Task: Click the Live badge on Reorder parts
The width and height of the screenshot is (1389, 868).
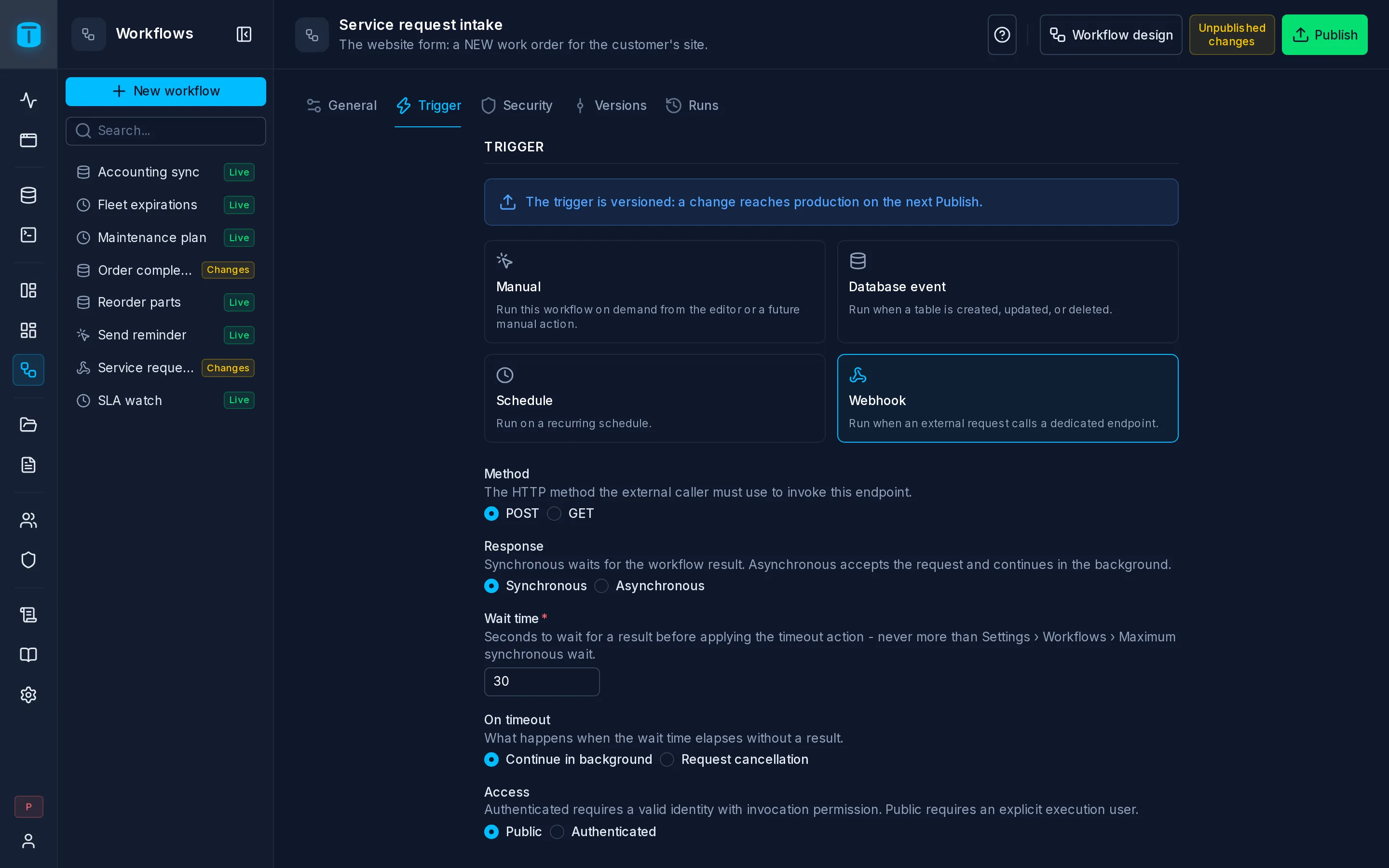Action: click(239, 302)
